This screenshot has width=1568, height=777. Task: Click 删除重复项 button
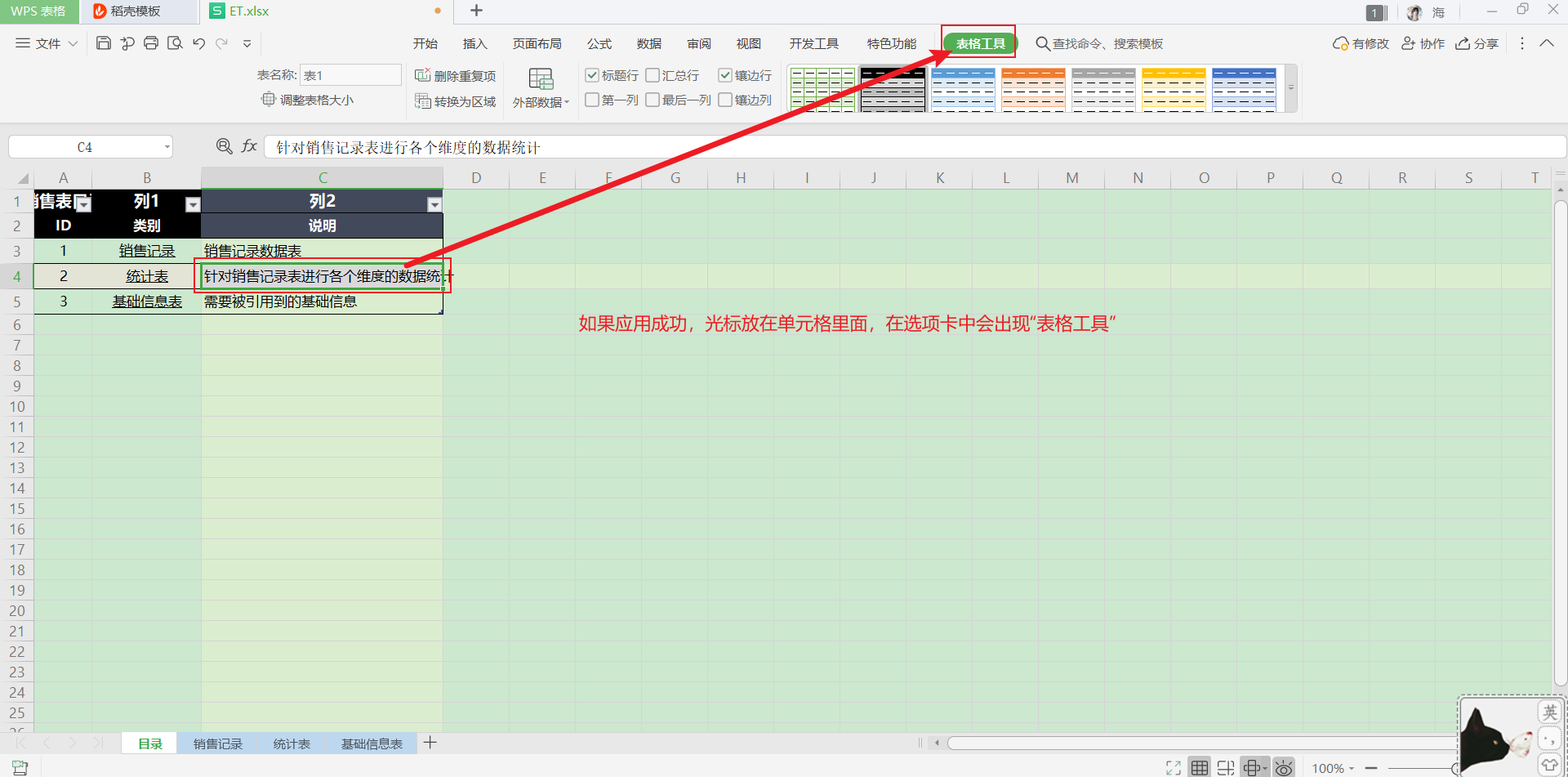coord(456,76)
